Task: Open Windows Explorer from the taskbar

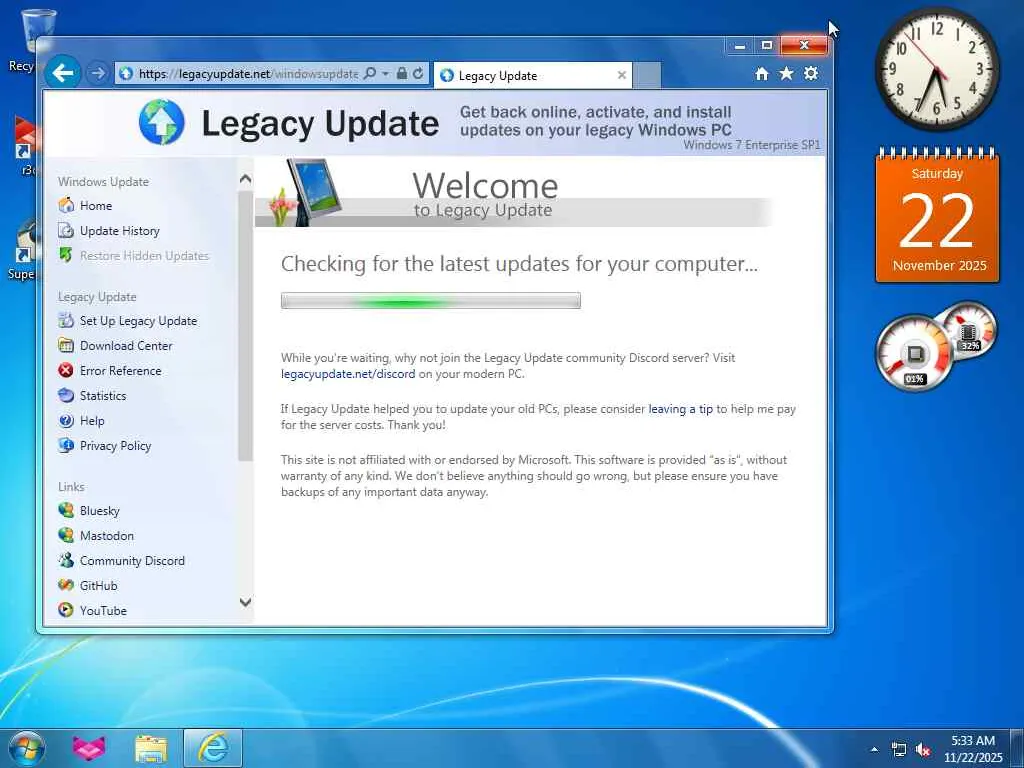Action: pyautogui.click(x=151, y=748)
